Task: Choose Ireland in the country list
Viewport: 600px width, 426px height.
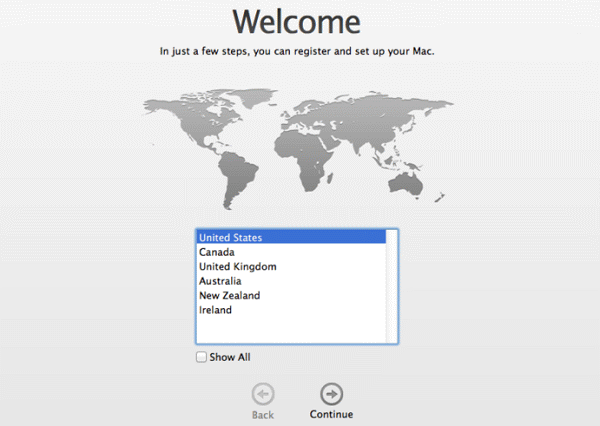Action: click(x=291, y=310)
